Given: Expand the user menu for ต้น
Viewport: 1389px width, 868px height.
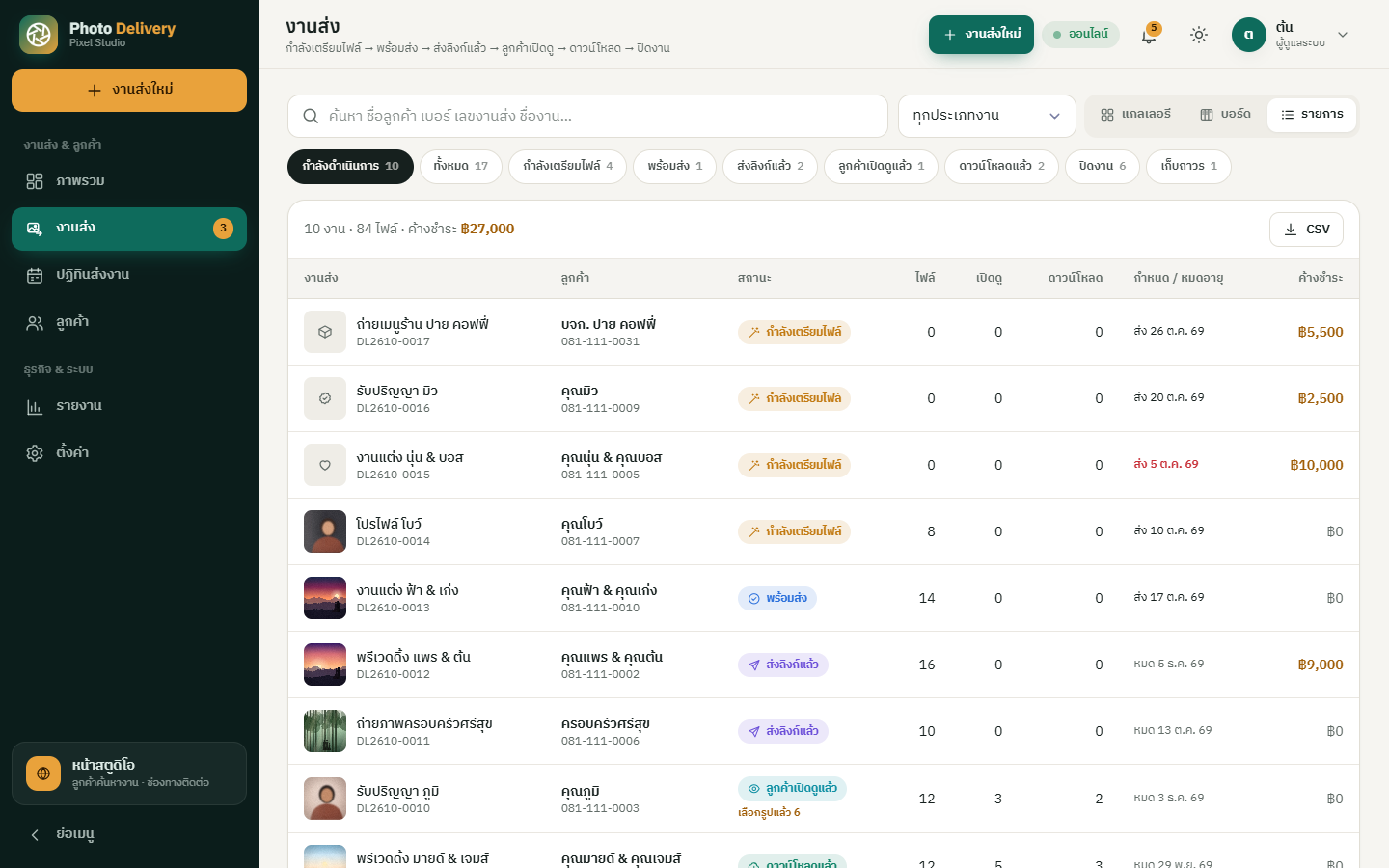Looking at the screenshot, I should point(1291,35).
